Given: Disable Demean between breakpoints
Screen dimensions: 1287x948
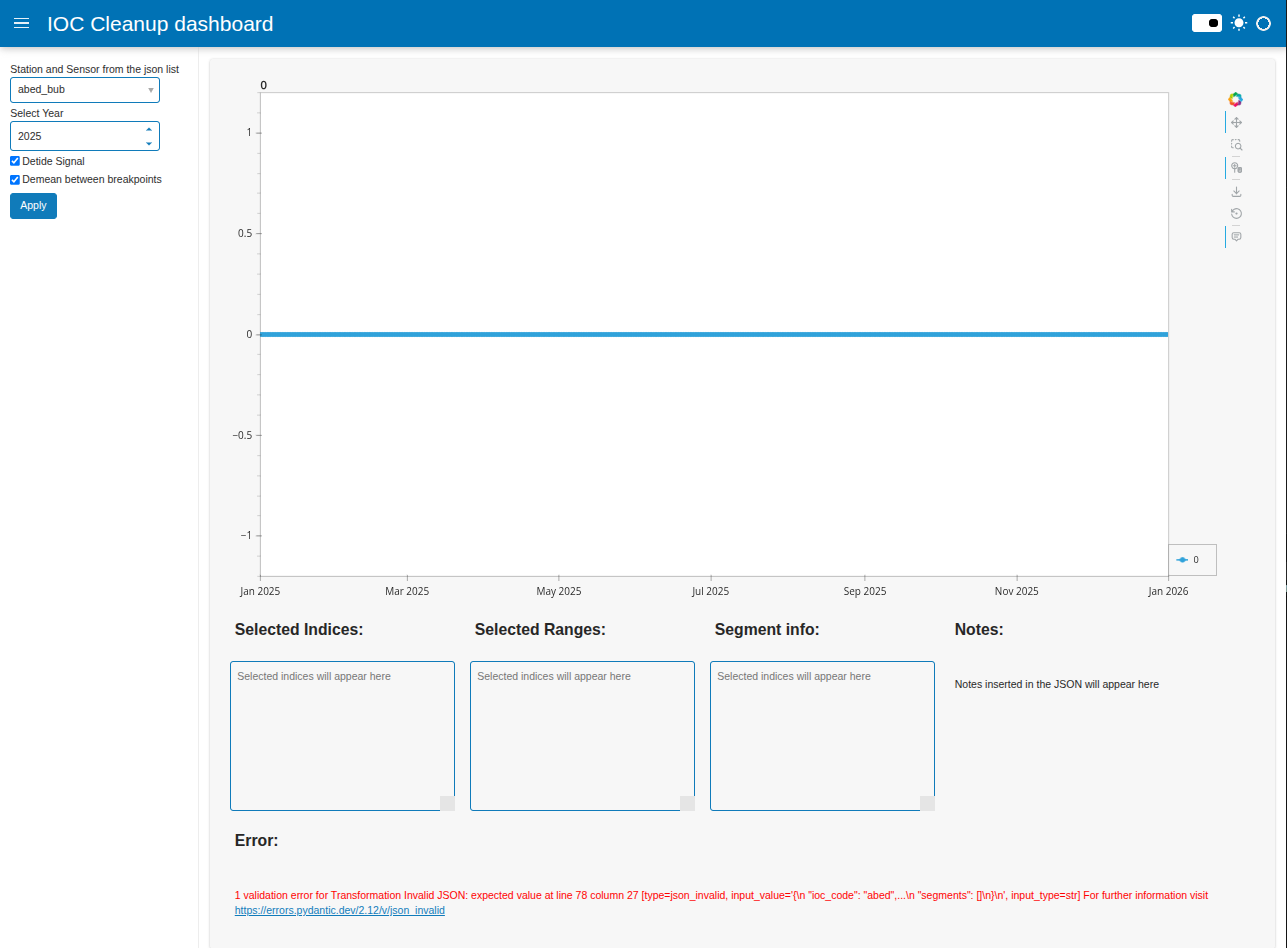Looking at the screenshot, I should [x=15, y=180].
